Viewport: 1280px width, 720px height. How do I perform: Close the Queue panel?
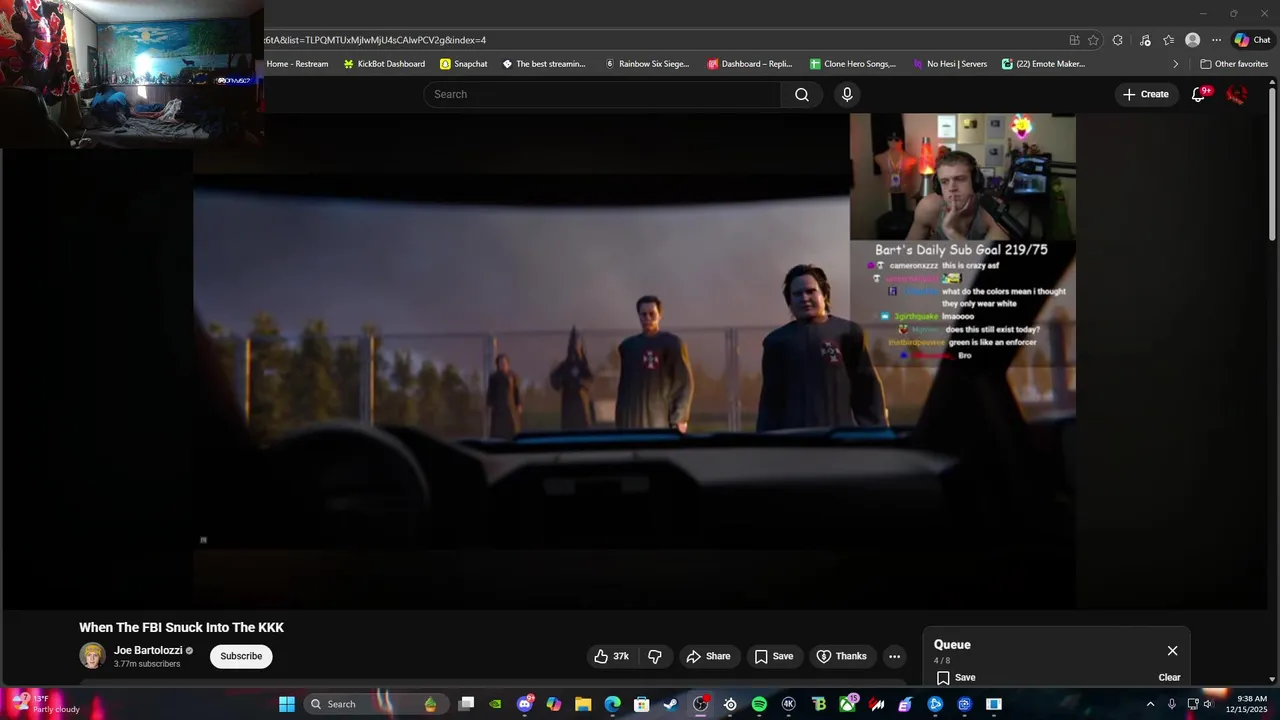click(x=1172, y=651)
